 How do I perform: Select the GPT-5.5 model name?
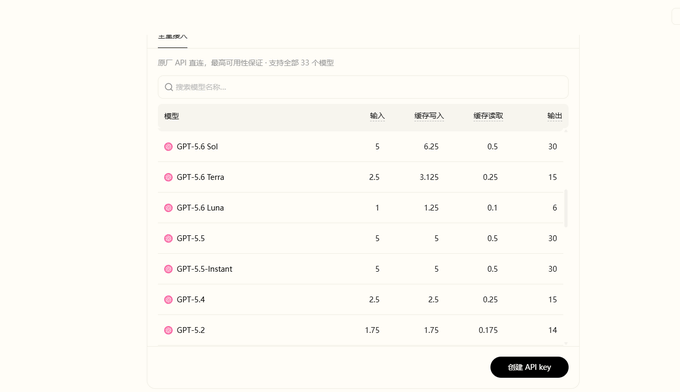pos(191,238)
